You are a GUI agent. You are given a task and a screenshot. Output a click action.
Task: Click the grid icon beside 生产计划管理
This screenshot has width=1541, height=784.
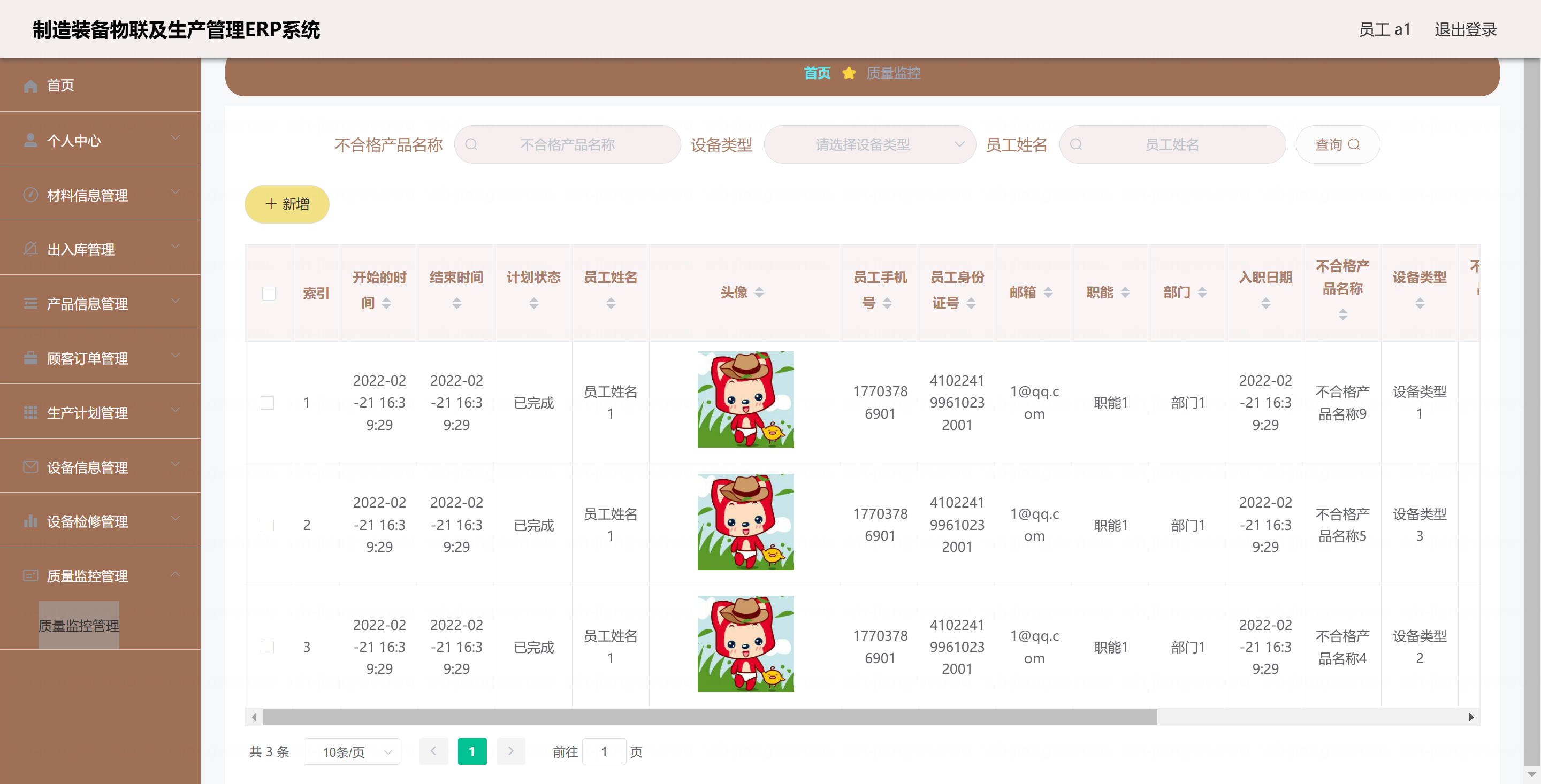[30, 412]
